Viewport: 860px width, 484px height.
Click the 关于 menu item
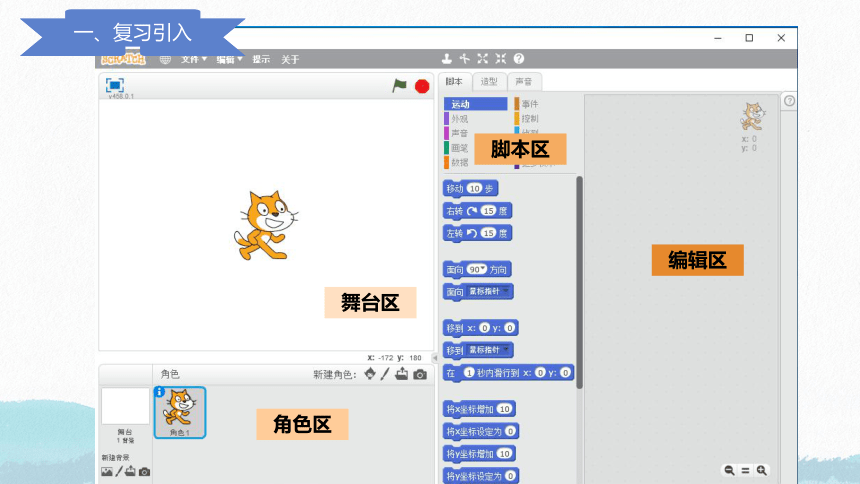coord(290,59)
